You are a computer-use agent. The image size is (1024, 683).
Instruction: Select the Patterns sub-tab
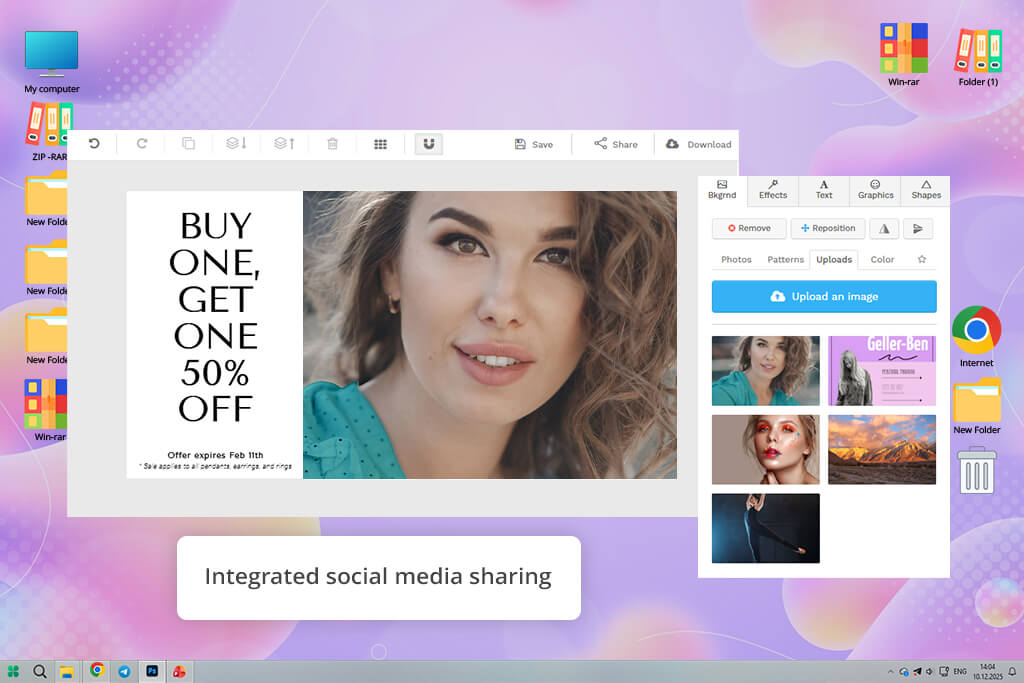(x=785, y=259)
